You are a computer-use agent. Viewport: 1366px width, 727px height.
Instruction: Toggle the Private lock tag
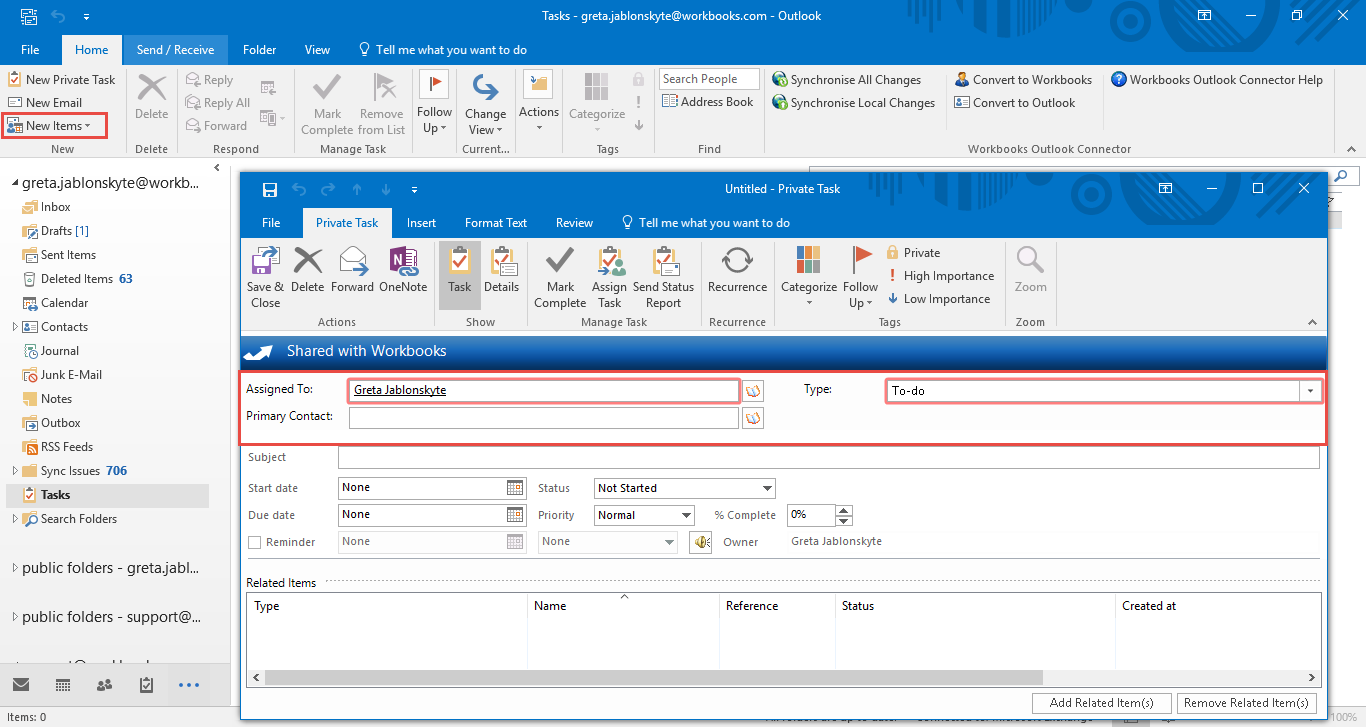pos(913,253)
